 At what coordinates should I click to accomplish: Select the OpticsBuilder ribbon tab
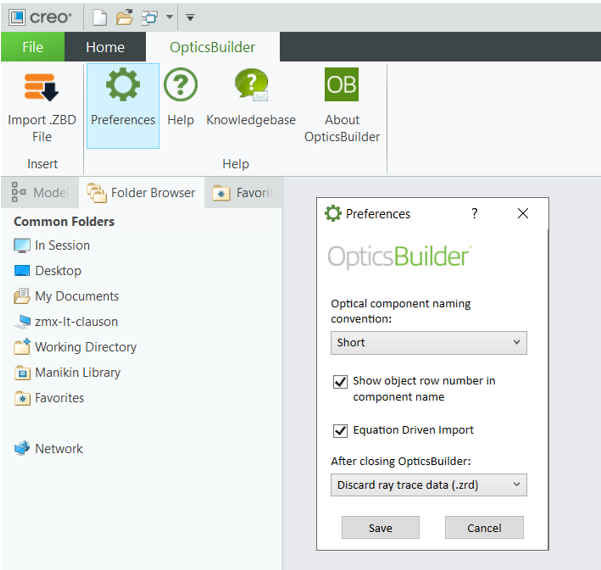tap(212, 47)
